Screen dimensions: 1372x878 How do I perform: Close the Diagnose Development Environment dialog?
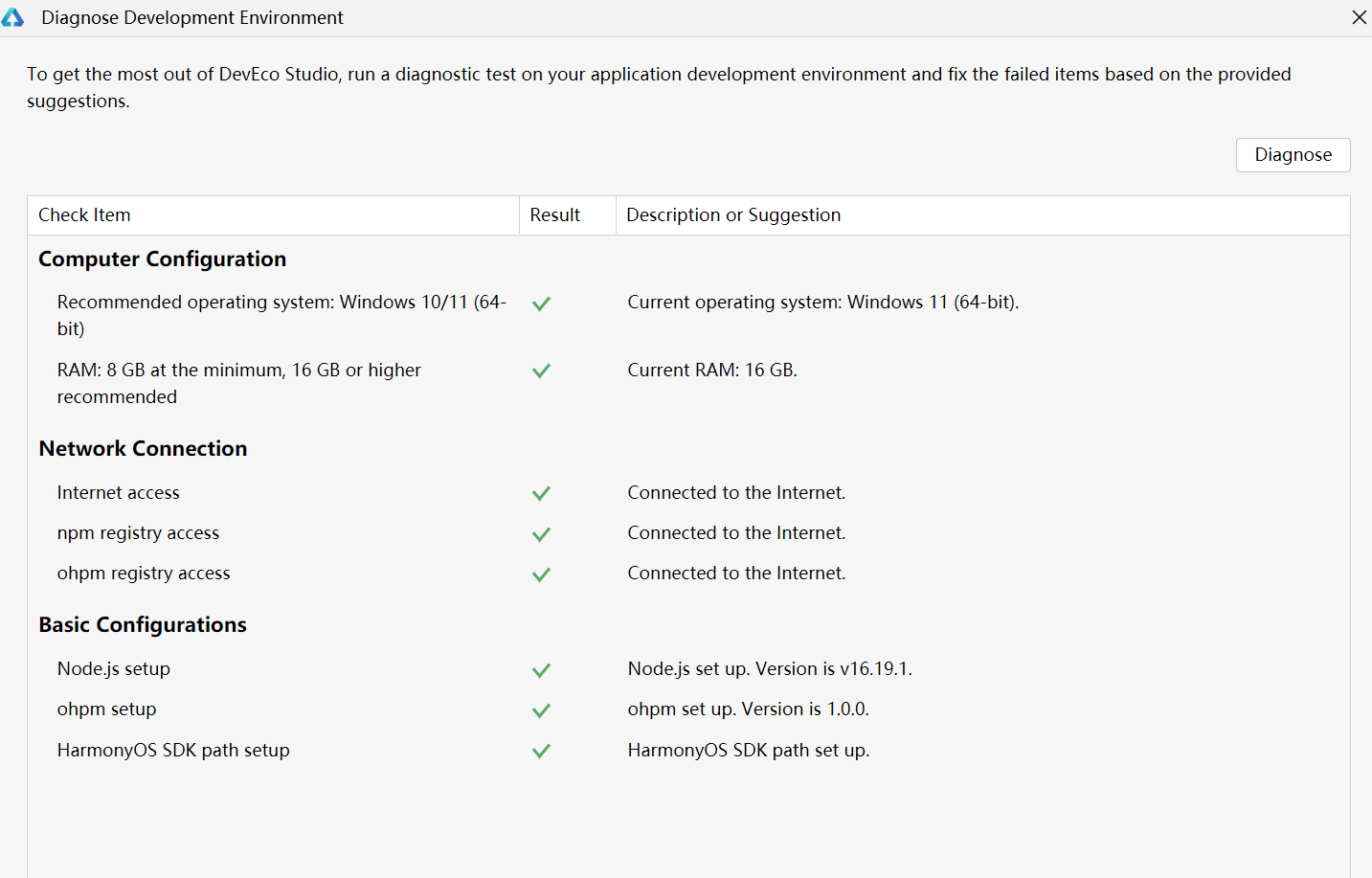point(1359,17)
